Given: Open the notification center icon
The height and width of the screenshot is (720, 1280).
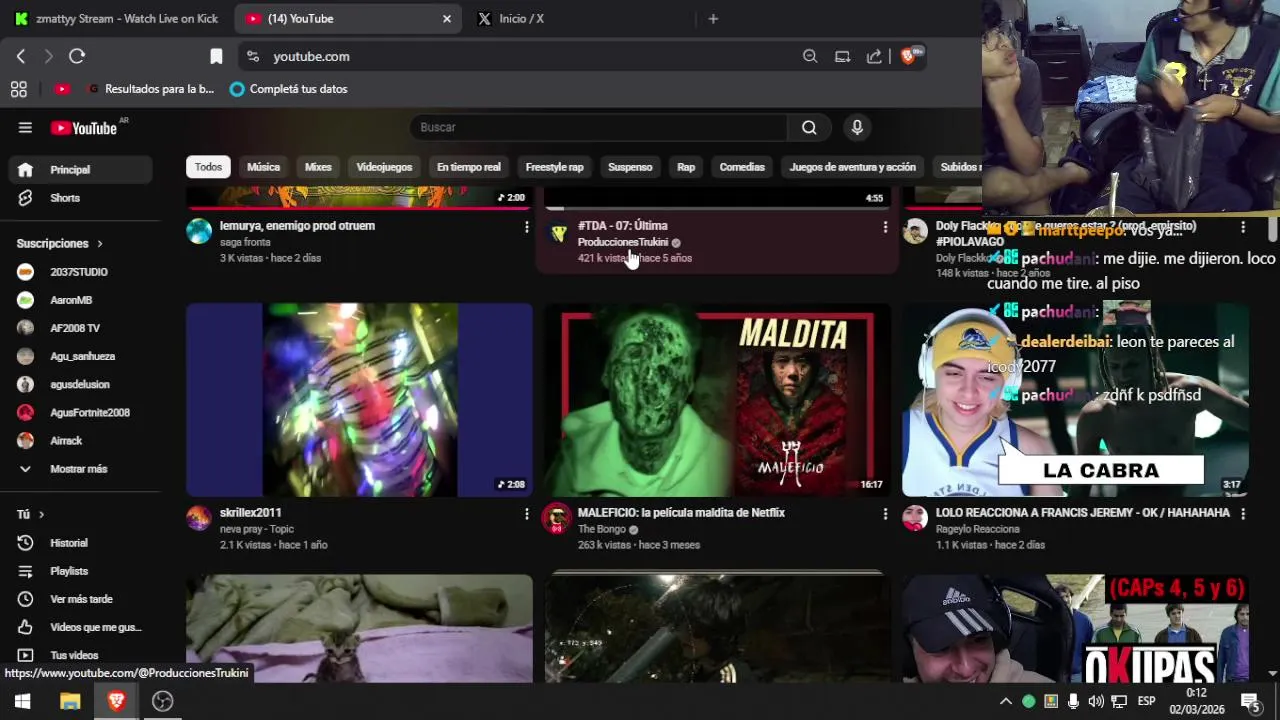Looking at the screenshot, I should point(1250,701).
